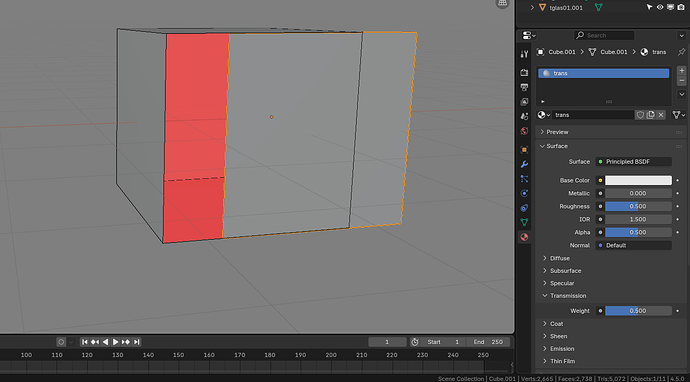Open the Render properties tab

(x=524, y=73)
